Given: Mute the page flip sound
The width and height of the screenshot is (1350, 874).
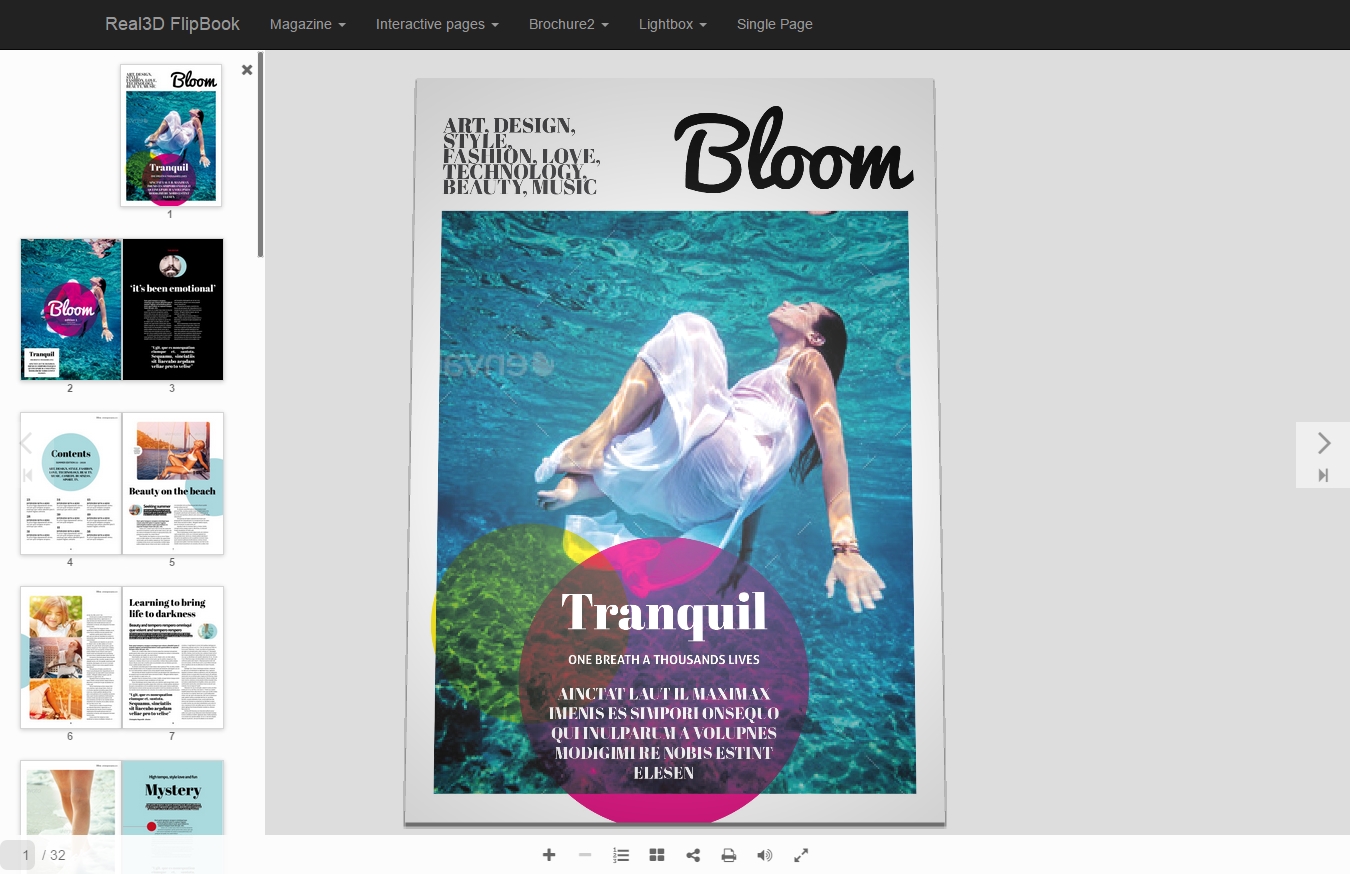Looking at the screenshot, I should tap(765, 855).
